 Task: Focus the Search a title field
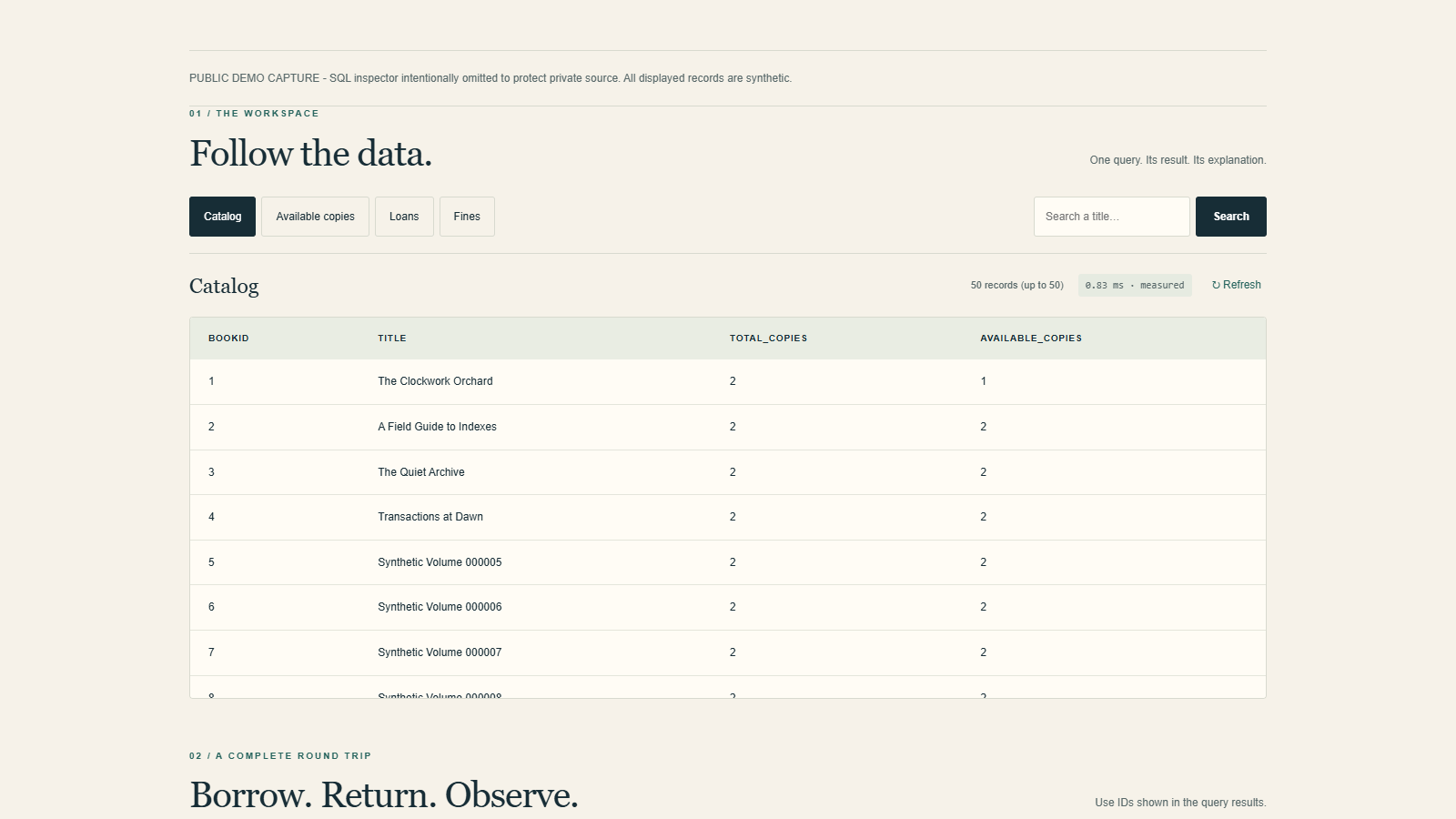(x=1111, y=217)
